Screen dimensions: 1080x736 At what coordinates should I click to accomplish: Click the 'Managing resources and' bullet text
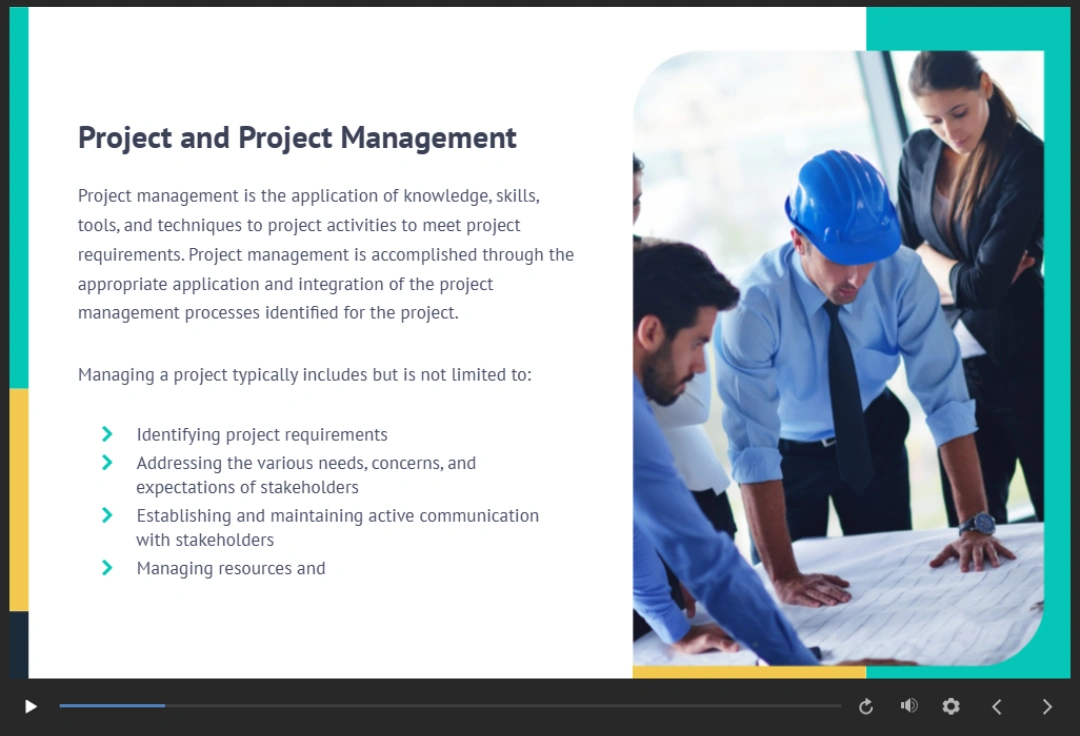231,569
